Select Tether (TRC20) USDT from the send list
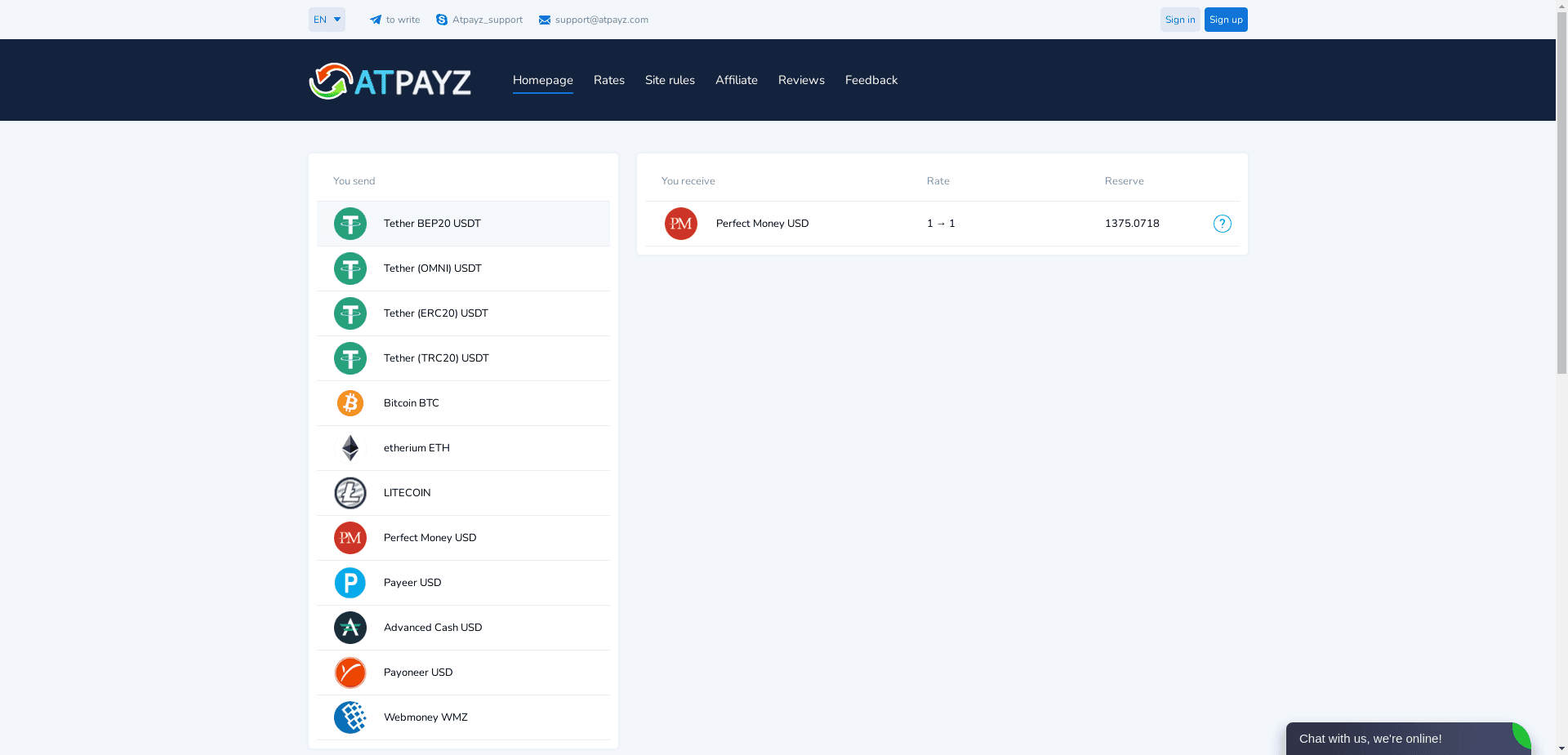The image size is (1568, 755). pyautogui.click(x=436, y=358)
